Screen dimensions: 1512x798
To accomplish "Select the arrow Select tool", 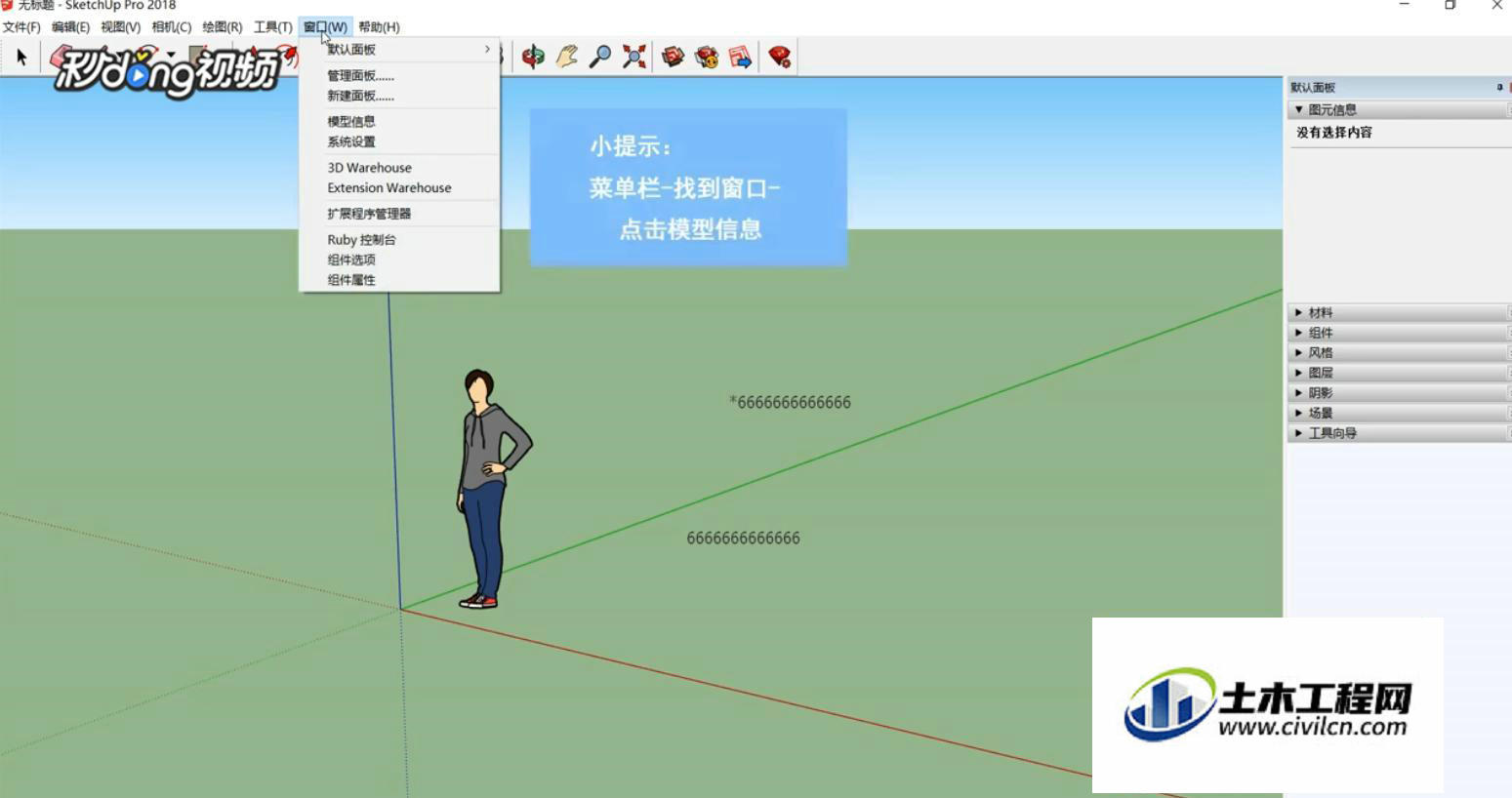I will [x=21, y=57].
